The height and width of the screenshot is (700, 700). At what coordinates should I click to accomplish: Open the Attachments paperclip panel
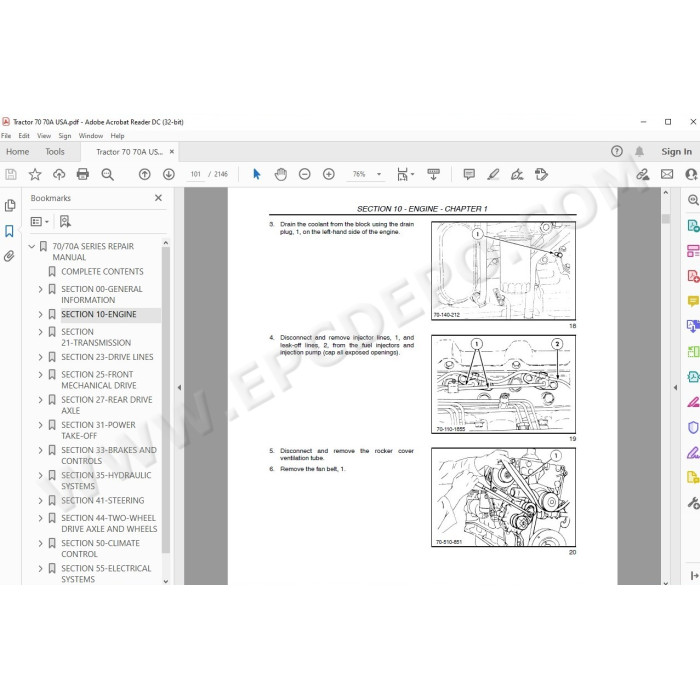(9, 256)
